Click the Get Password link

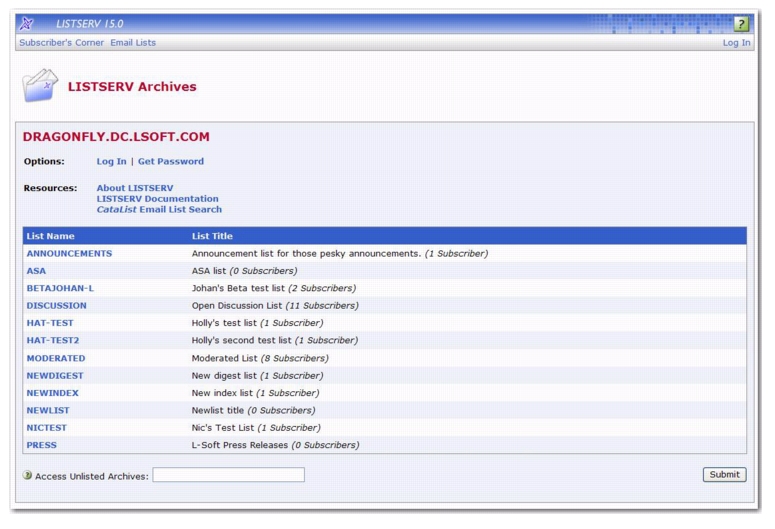point(170,161)
